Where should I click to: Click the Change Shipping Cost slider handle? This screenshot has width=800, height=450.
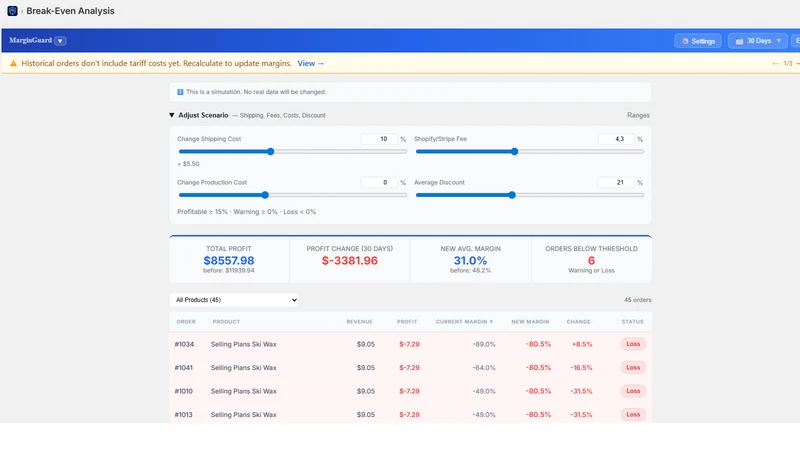point(271,152)
